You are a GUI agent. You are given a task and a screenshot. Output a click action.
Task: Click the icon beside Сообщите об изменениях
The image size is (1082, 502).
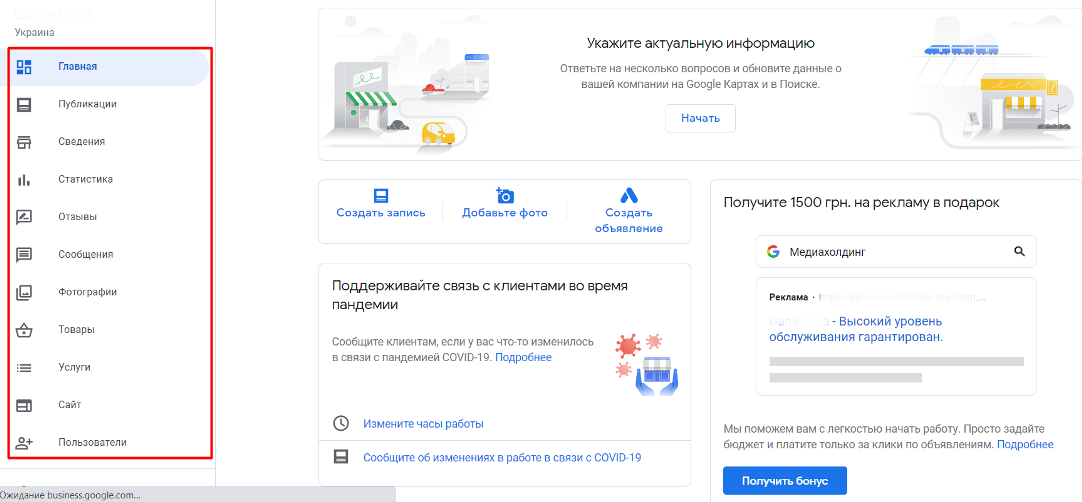[x=340, y=457]
